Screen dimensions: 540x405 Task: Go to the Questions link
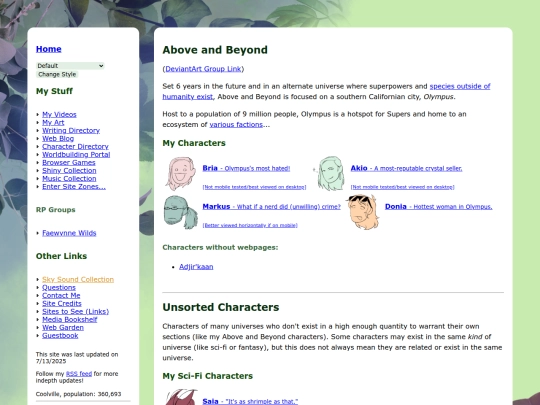[x=59, y=287]
